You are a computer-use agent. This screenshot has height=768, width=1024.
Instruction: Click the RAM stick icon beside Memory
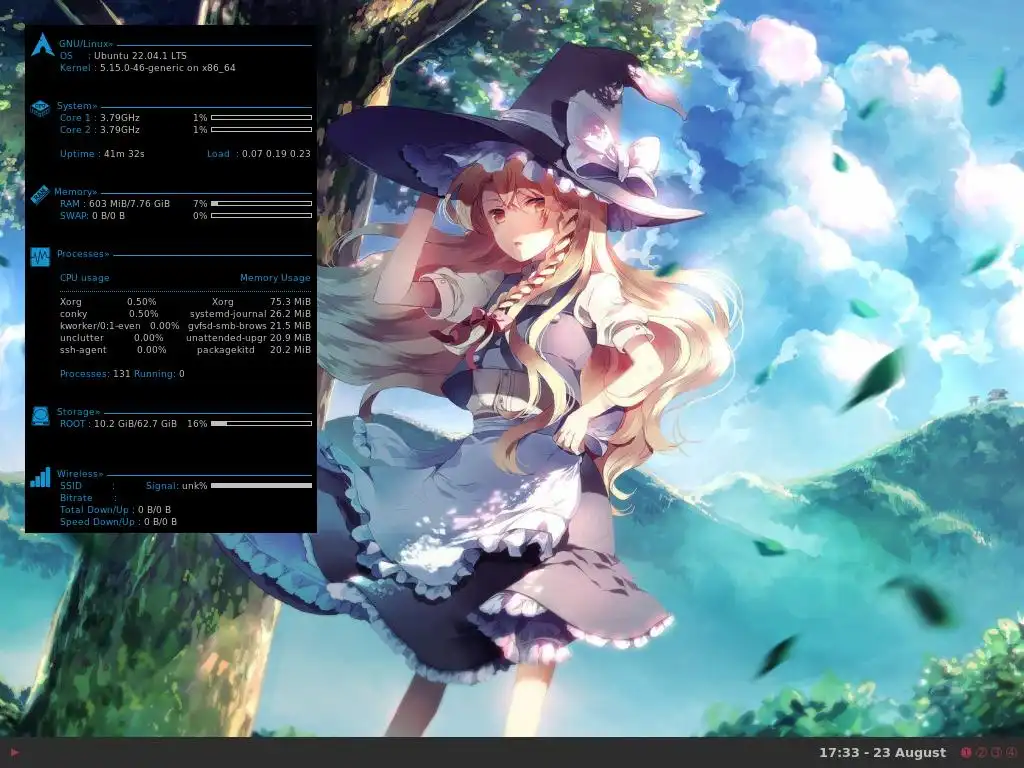click(x=40, y=195)
